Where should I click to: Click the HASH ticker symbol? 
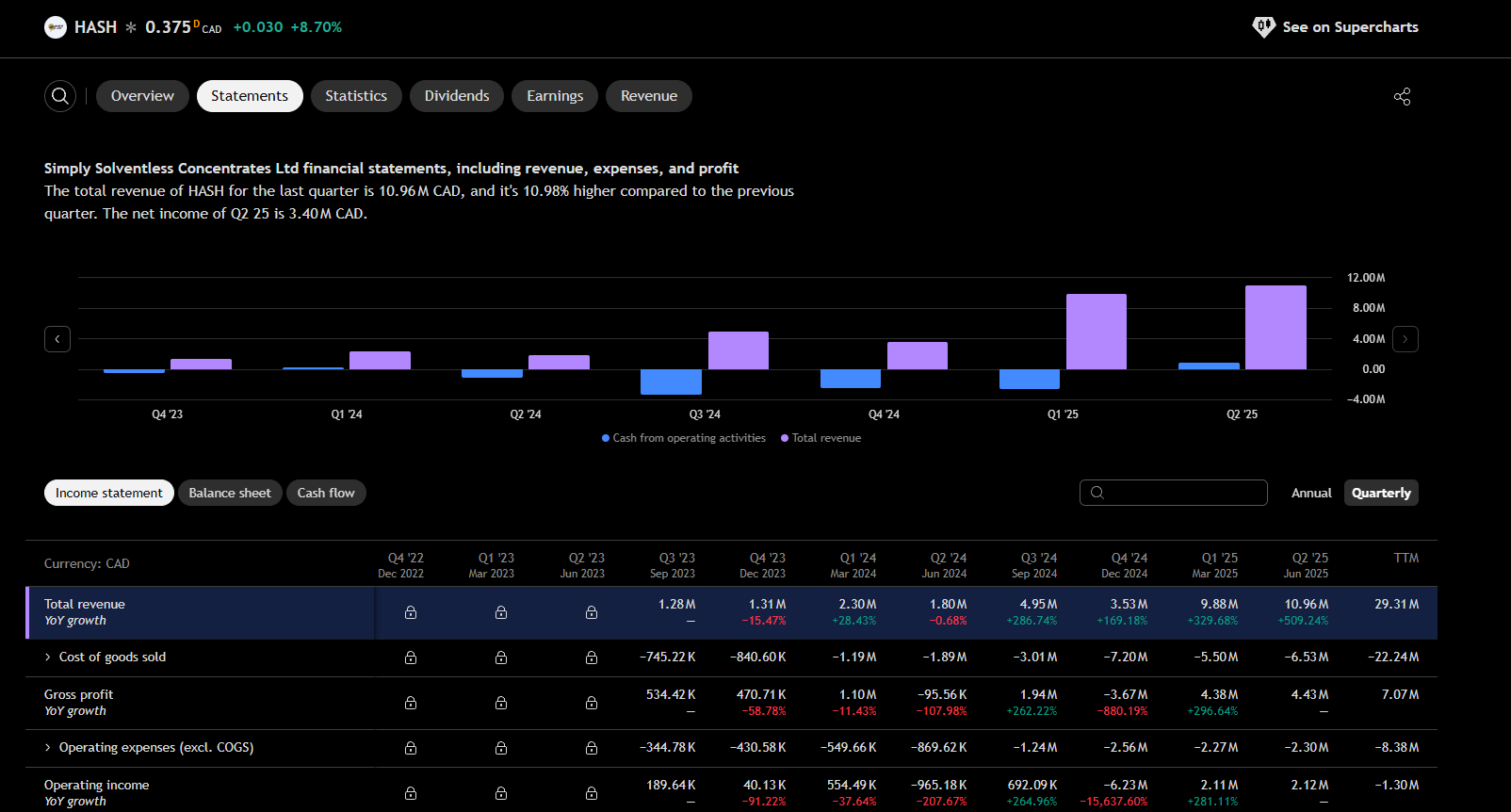click(x=96, y=27)
